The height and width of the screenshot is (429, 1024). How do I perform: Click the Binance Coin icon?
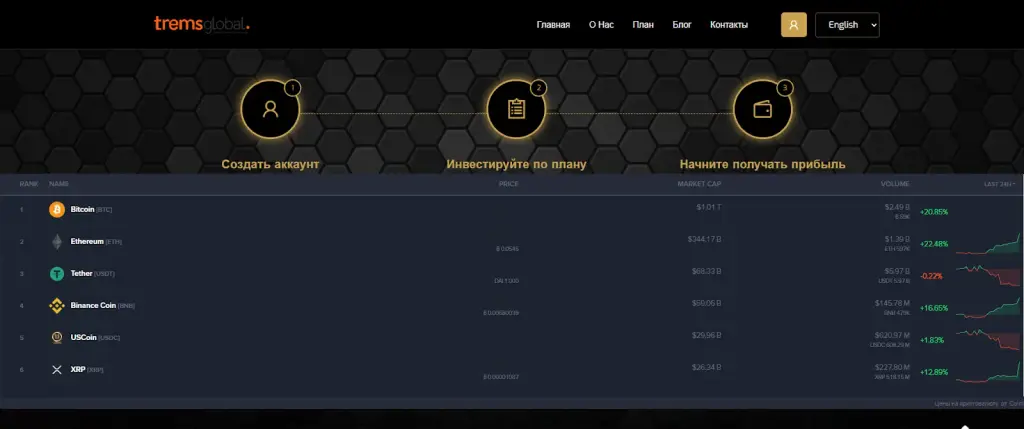tap(57, 306)
